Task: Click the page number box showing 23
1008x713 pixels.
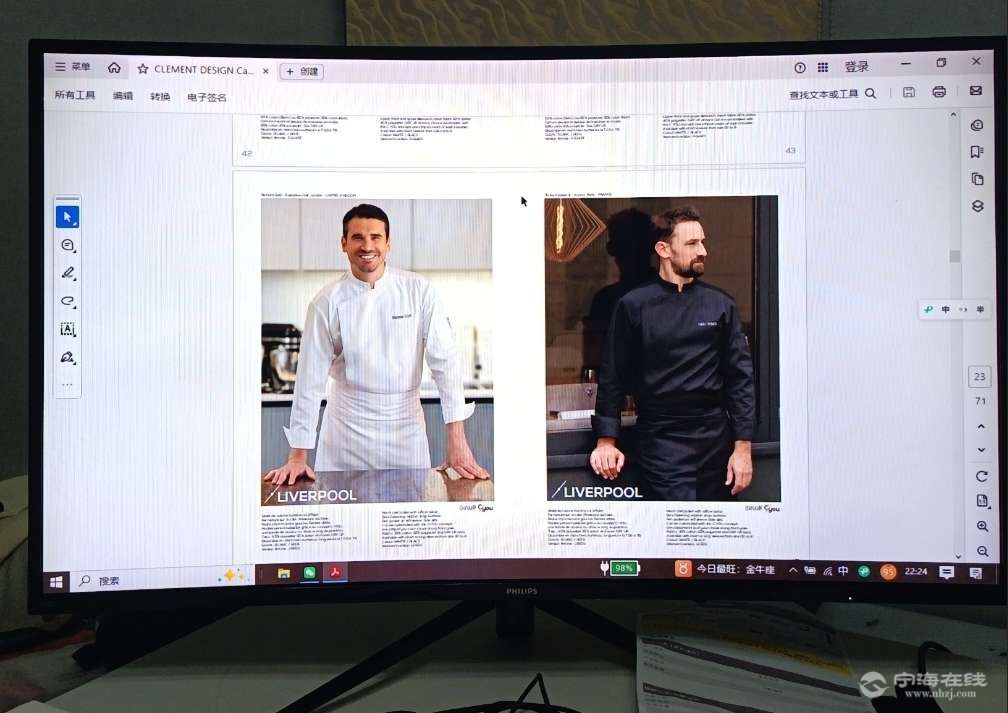Action: click(980, 376)
